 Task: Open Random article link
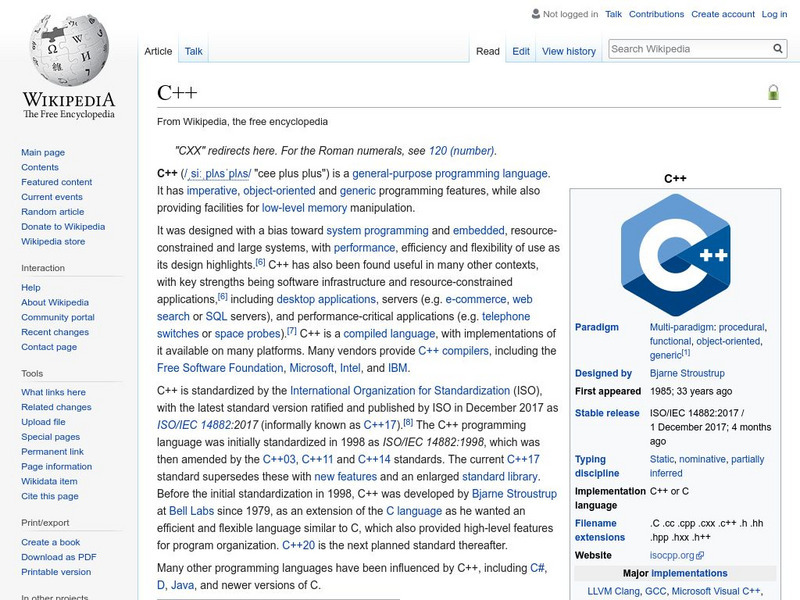[x=53, y=211]
